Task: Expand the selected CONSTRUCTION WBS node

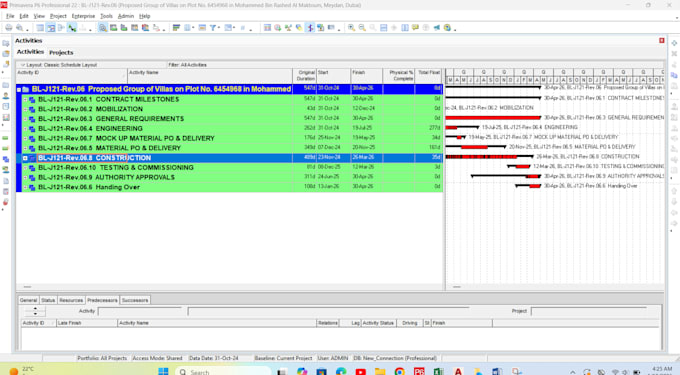Action: (x=25, y=158)
